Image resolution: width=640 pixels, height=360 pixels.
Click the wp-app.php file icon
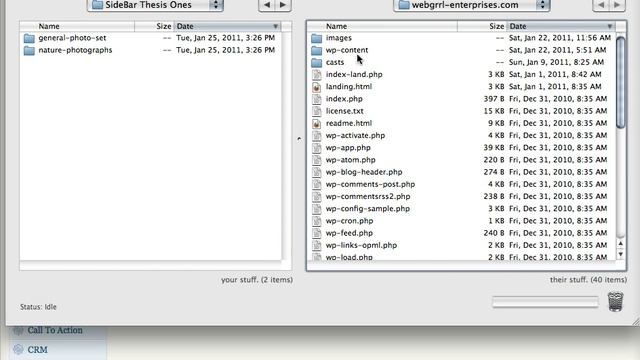point(316,148)
